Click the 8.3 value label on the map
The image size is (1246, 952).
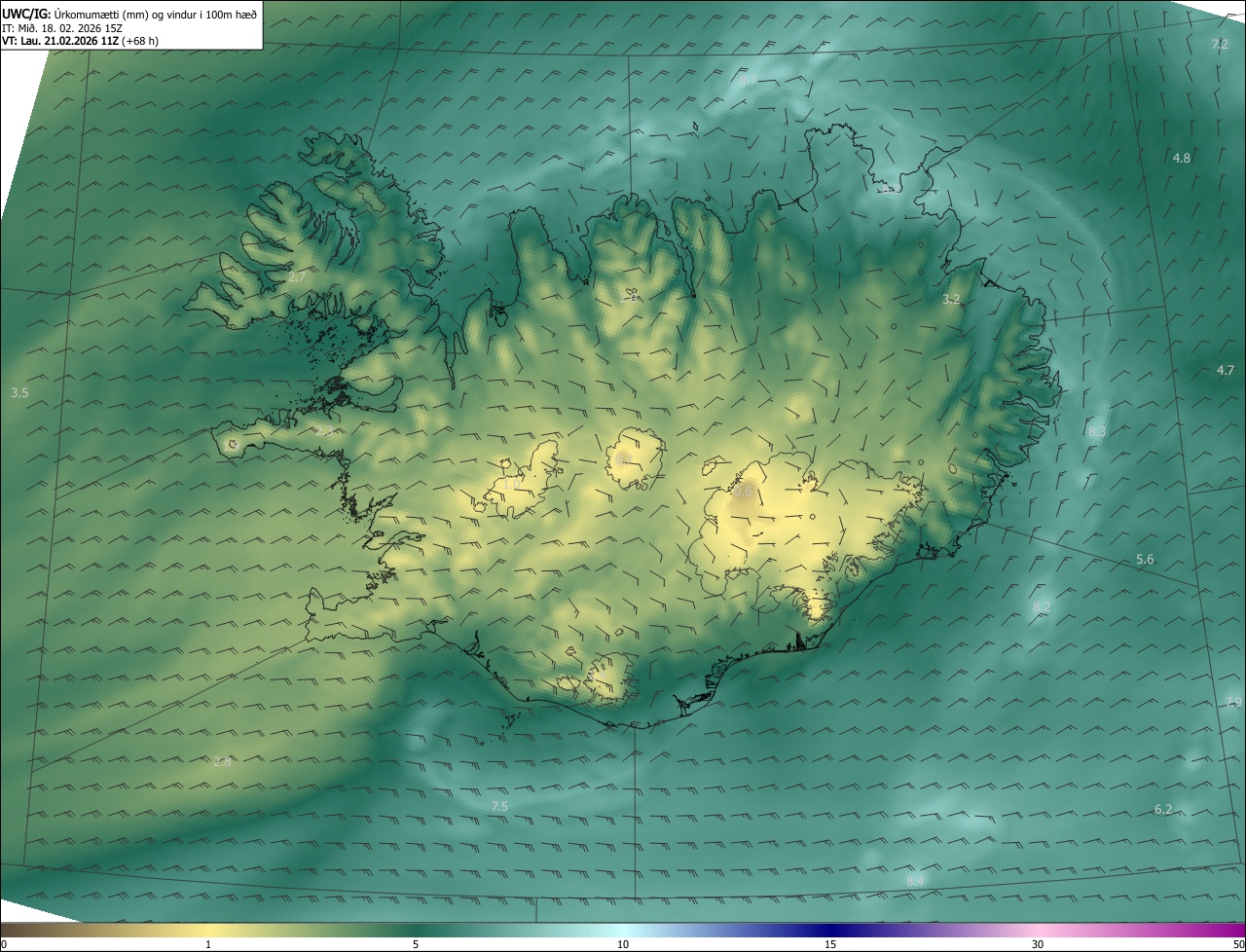1097,431
